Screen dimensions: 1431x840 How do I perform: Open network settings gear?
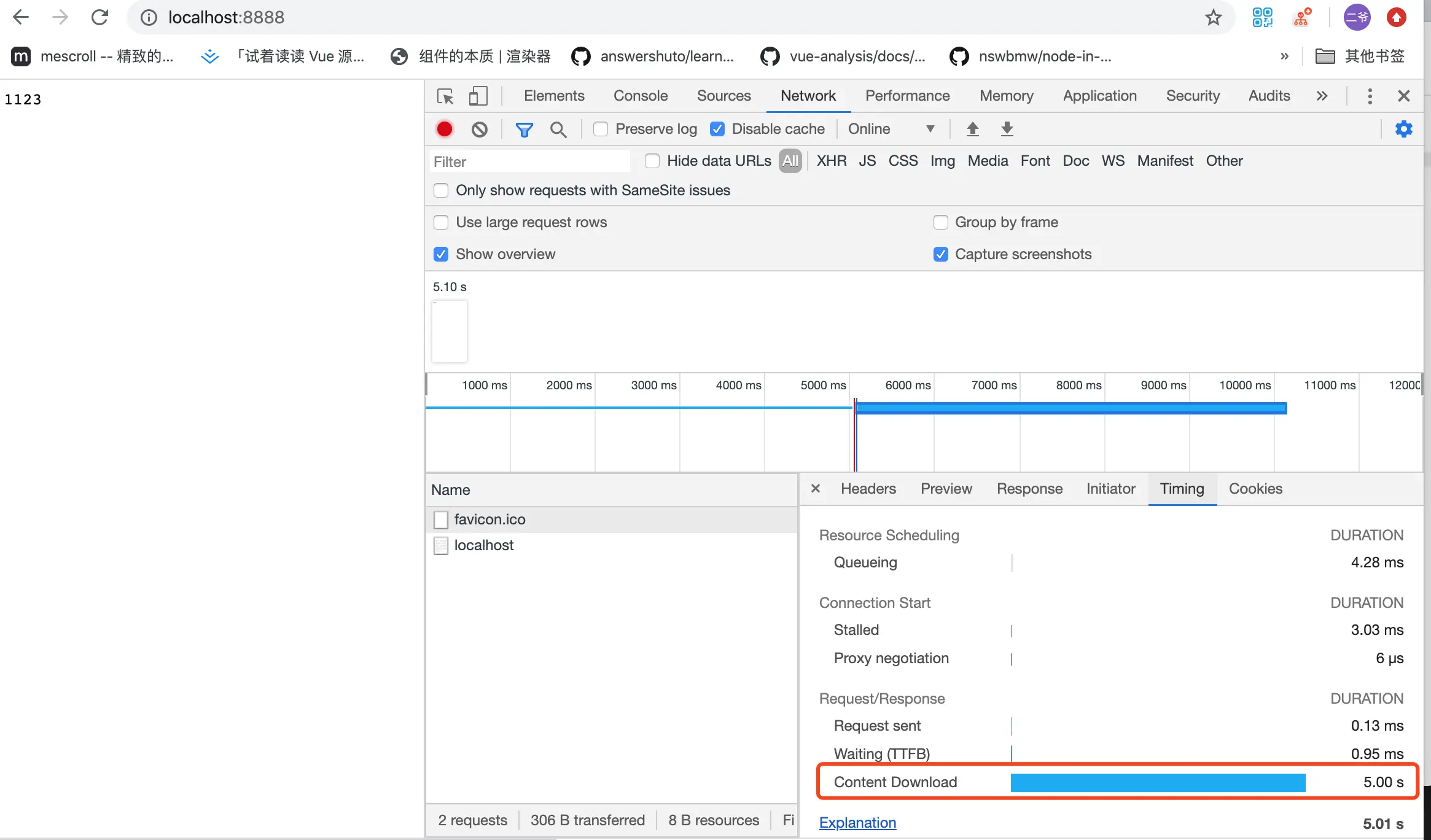(1403, 129)
